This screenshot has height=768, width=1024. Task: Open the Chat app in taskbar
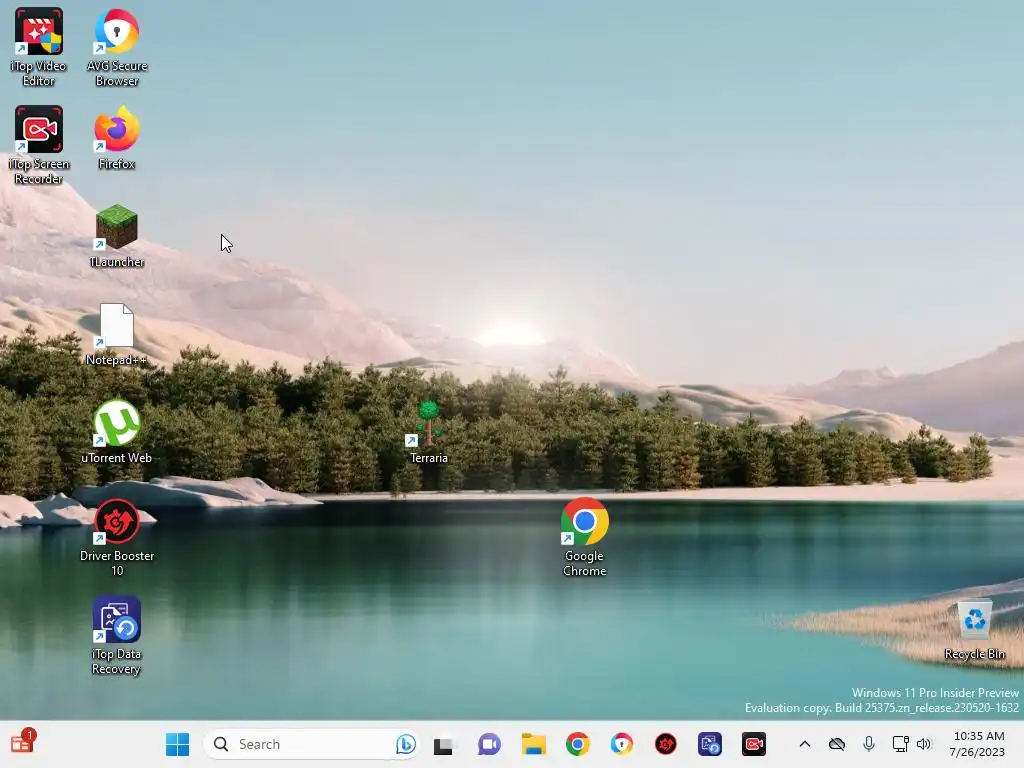tap(488, 744)
